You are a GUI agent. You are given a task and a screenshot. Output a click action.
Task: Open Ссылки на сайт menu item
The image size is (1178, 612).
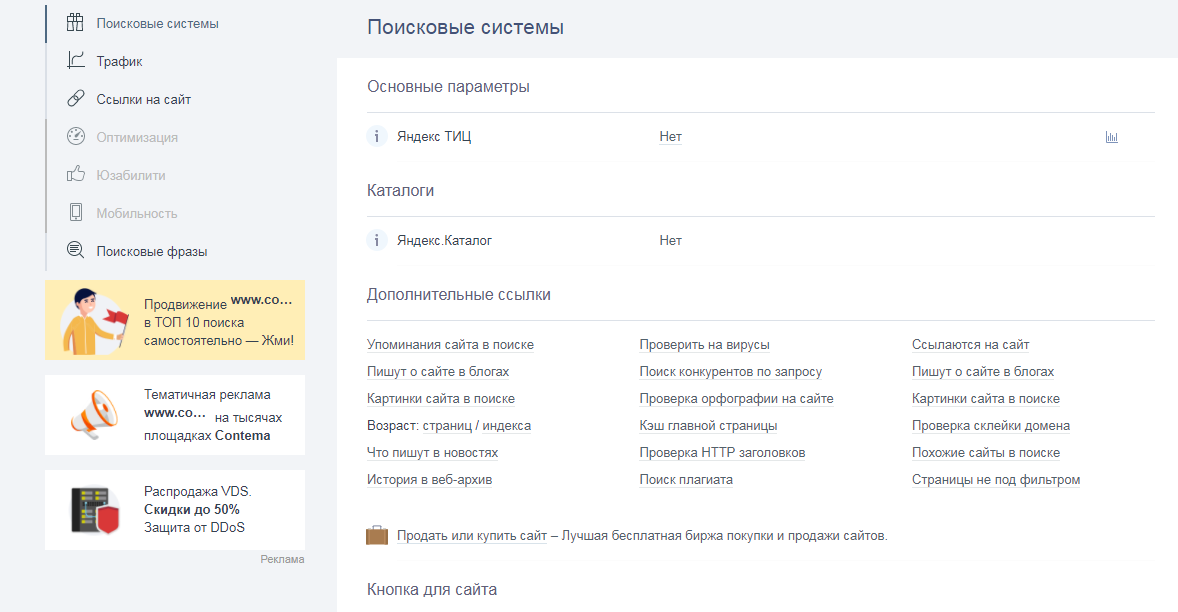pyautogui.click(x=143, y=99)
